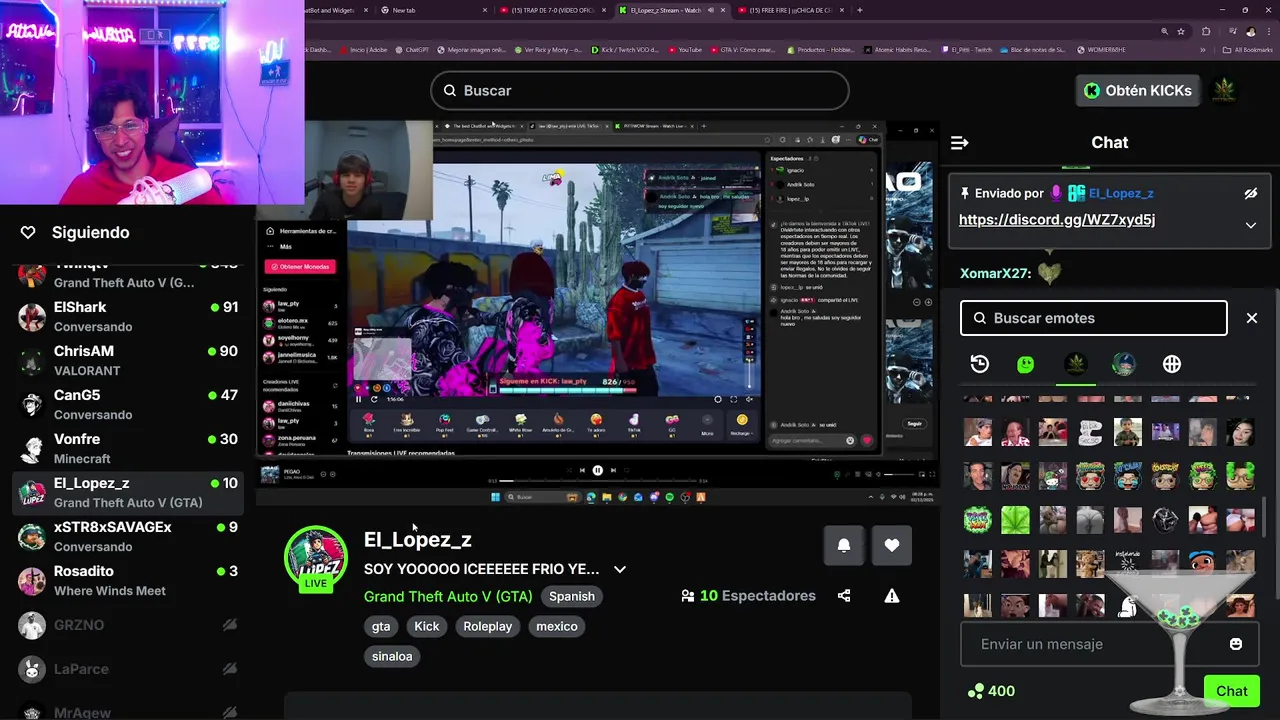This screenshot has width=1280, height=720.
Task: Open the recent emotes tab (clock icon)
Action: pos(979,365)
